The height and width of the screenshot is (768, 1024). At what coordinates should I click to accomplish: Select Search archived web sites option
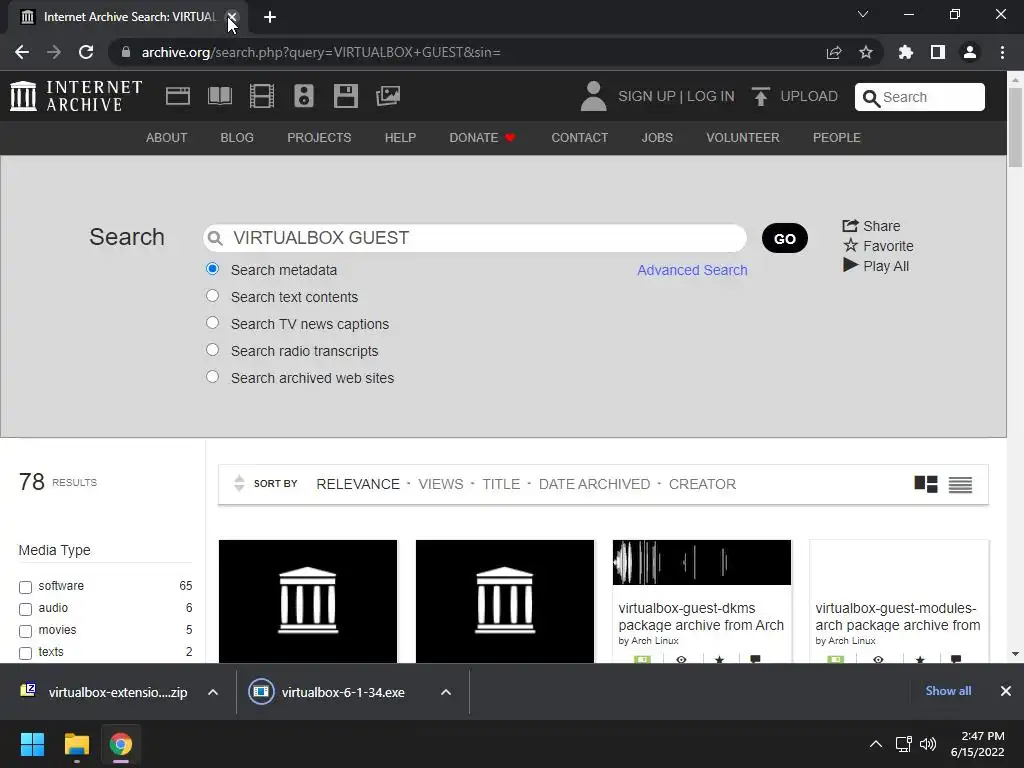click(212, 377)
